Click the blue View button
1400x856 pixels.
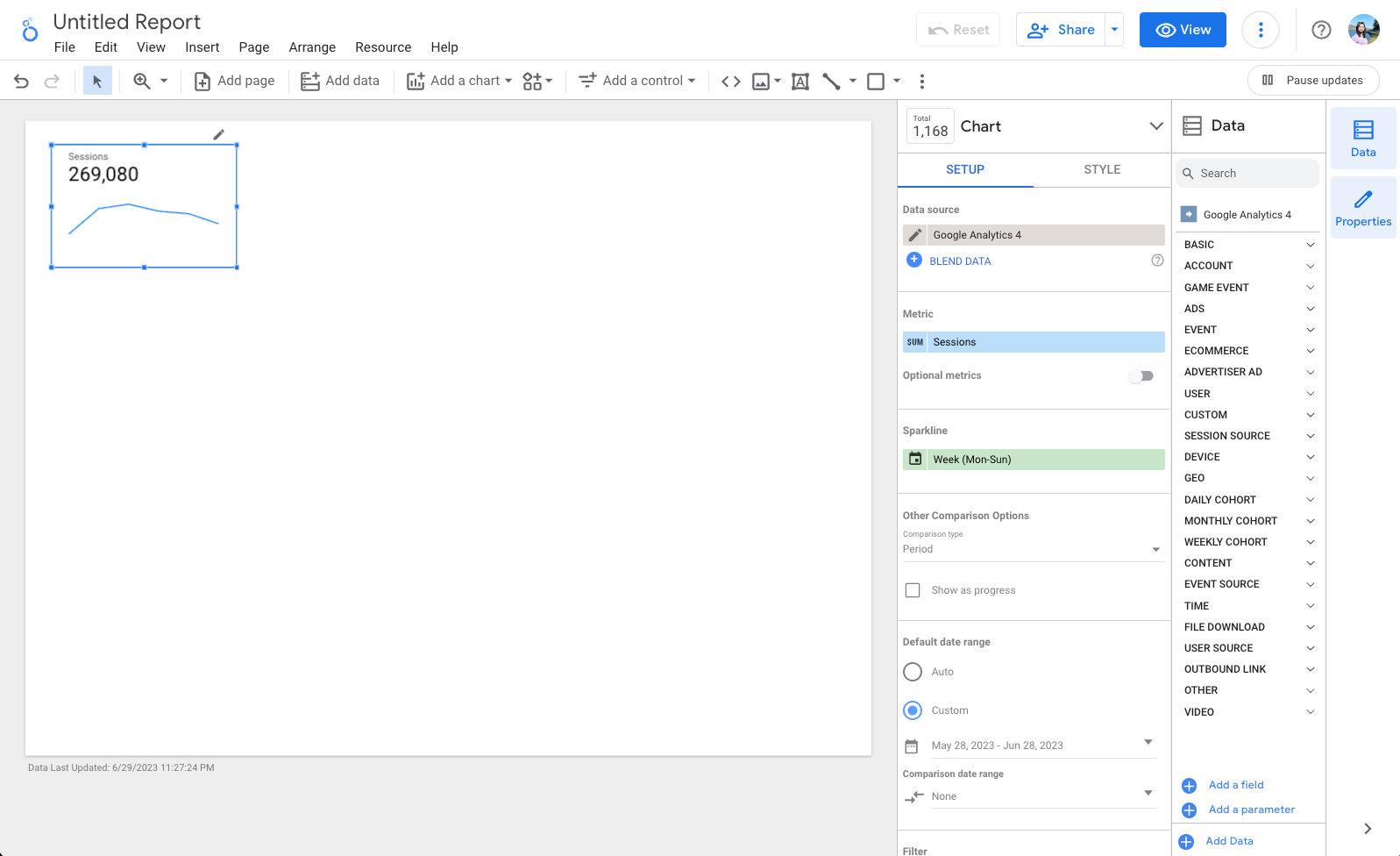1182,30
